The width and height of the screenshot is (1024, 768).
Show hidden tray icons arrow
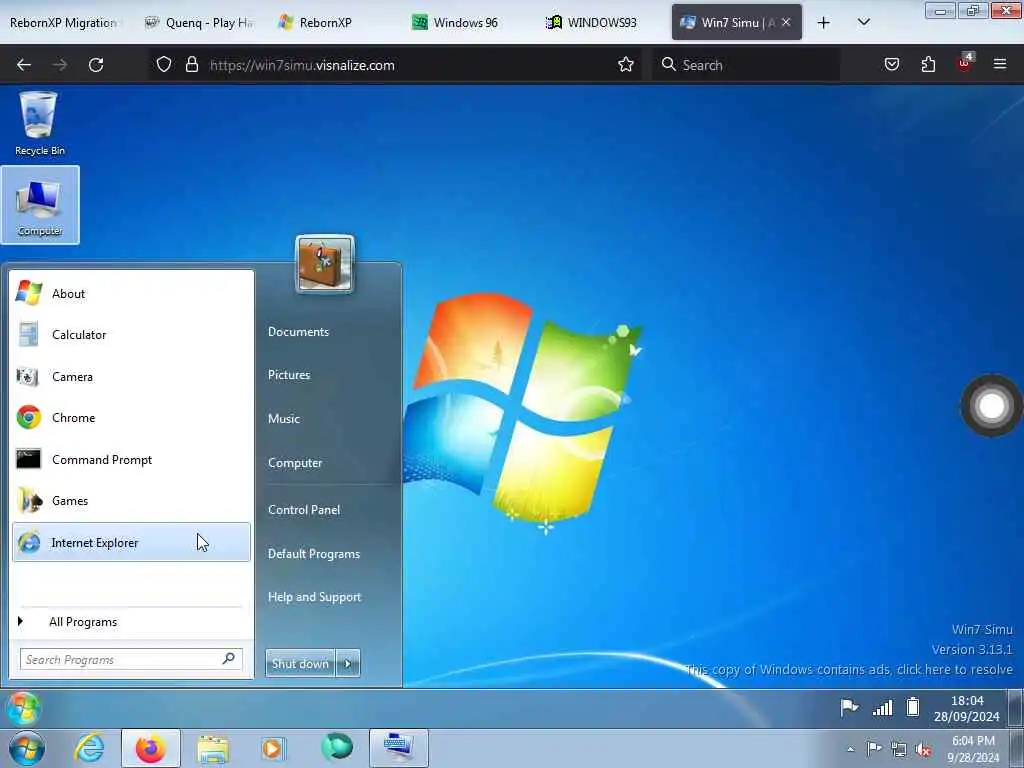850,749
